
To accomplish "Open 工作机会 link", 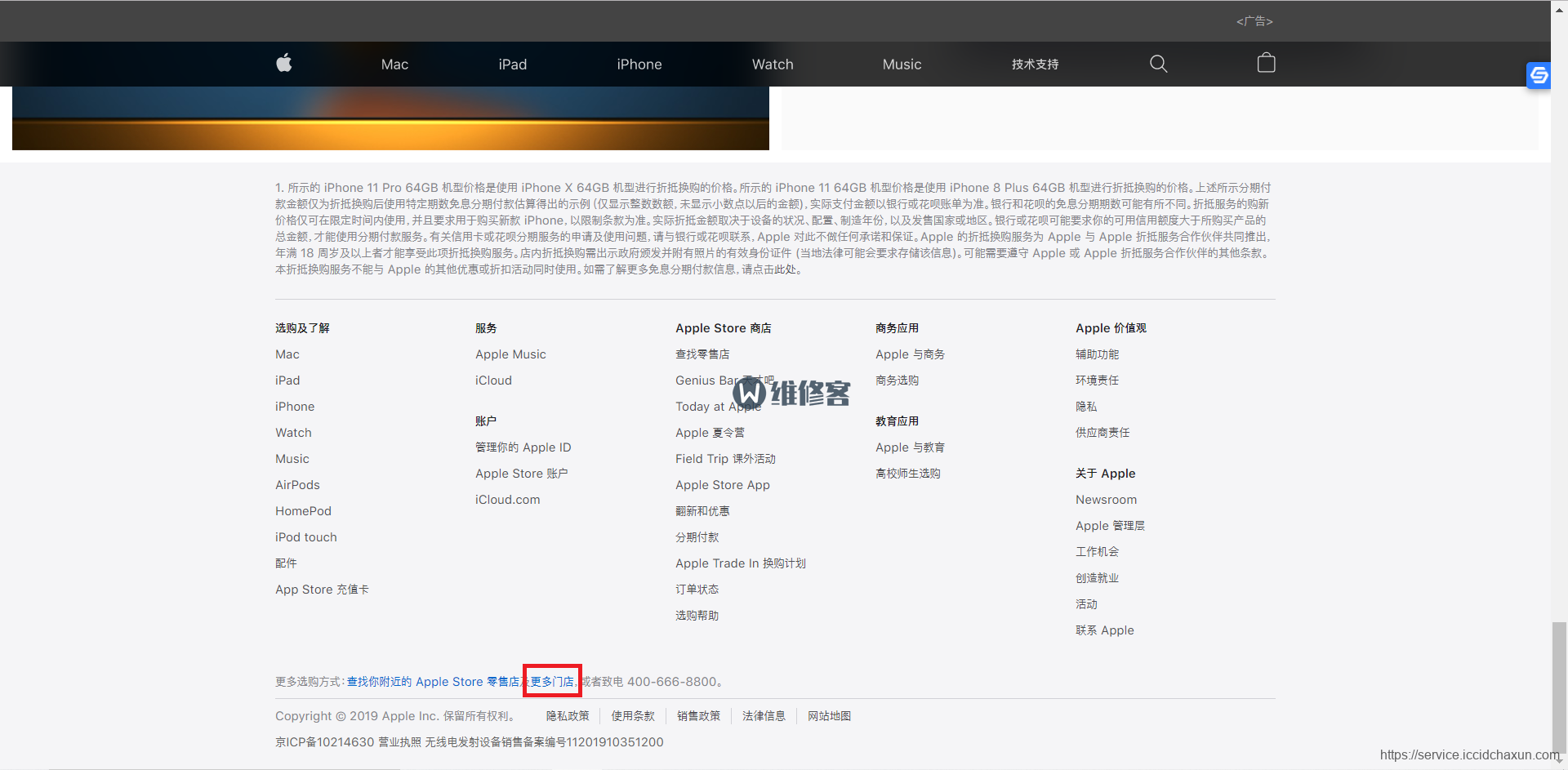I will [x=1097, y=552].
